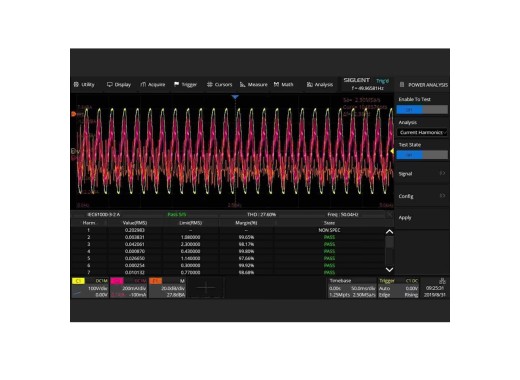The image size is (520, 380).
Task: Click the Freq : 50.04Hz readout
Action: coord(342,215)
